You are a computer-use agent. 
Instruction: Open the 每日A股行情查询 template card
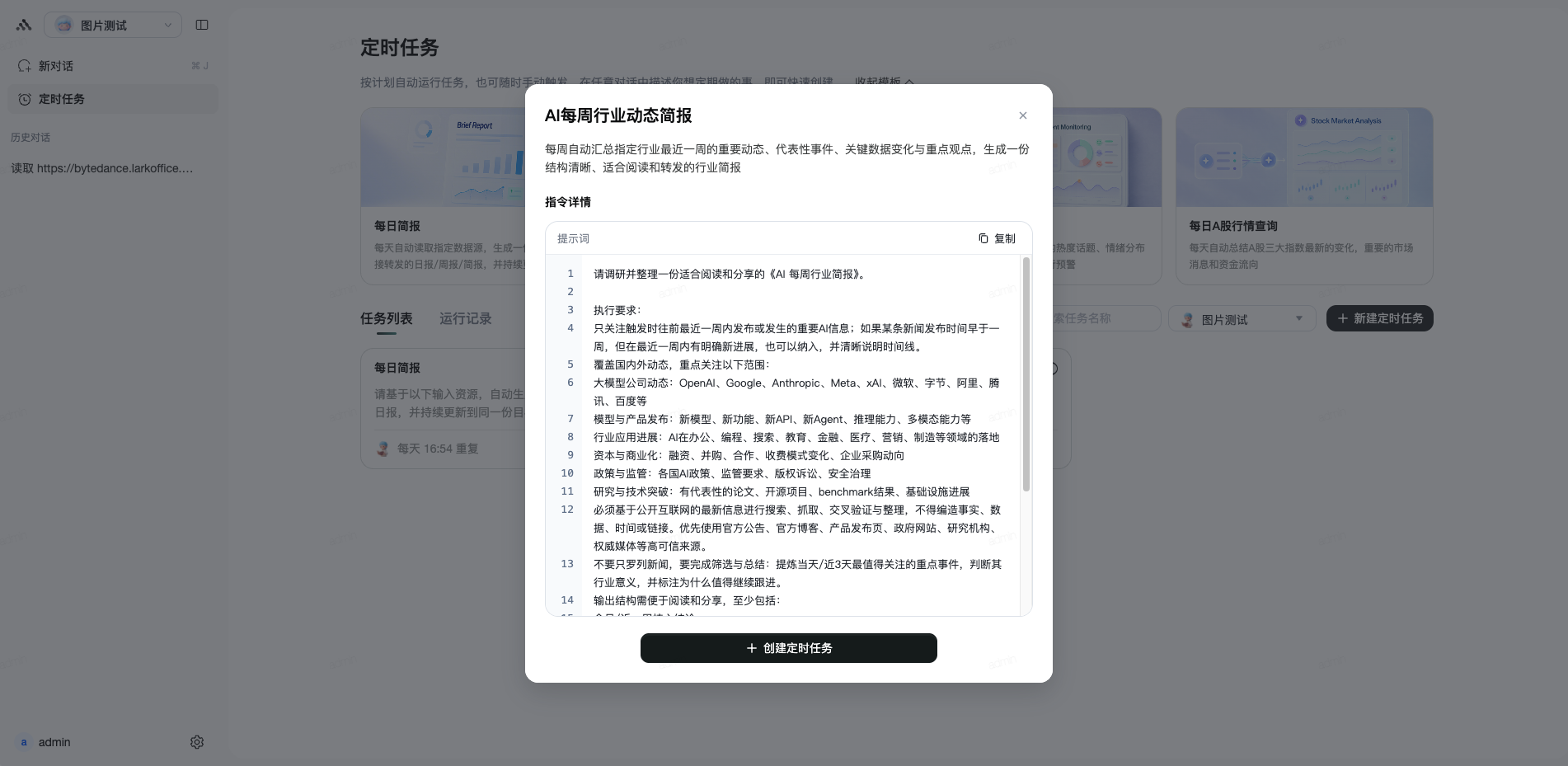coord(1304,196)
